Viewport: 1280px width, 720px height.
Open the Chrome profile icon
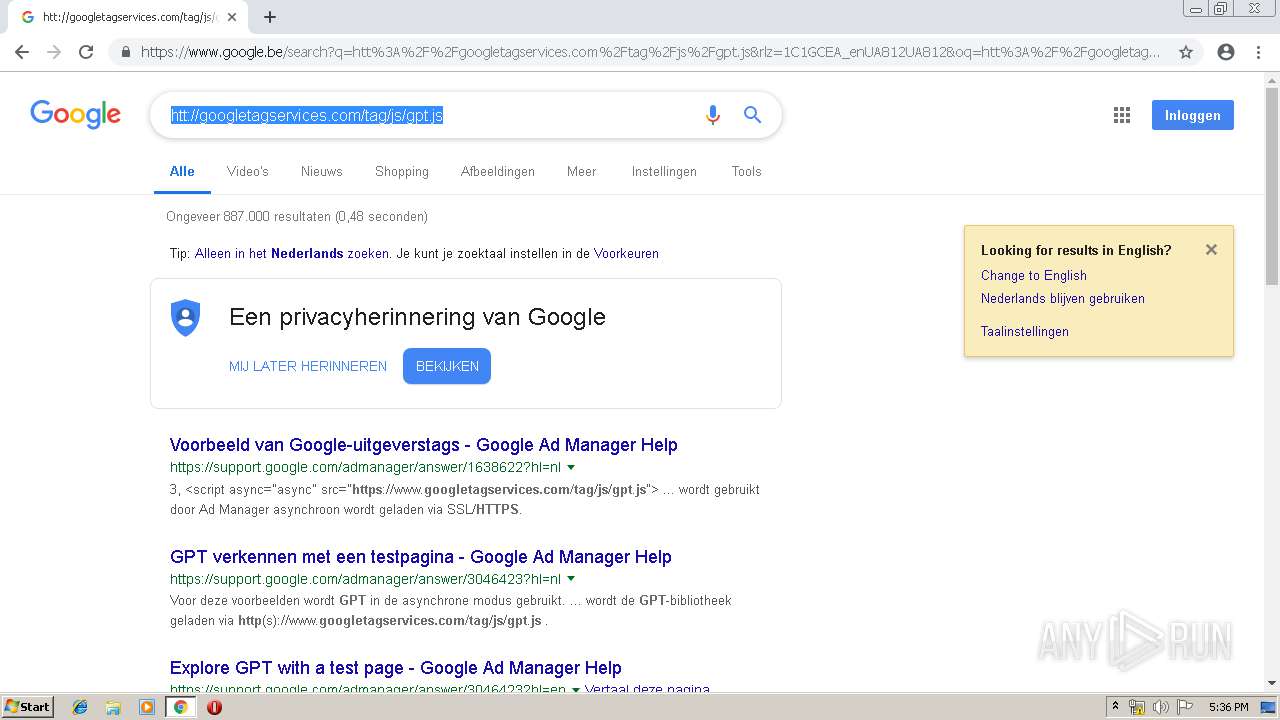[x=1226, y=52]
